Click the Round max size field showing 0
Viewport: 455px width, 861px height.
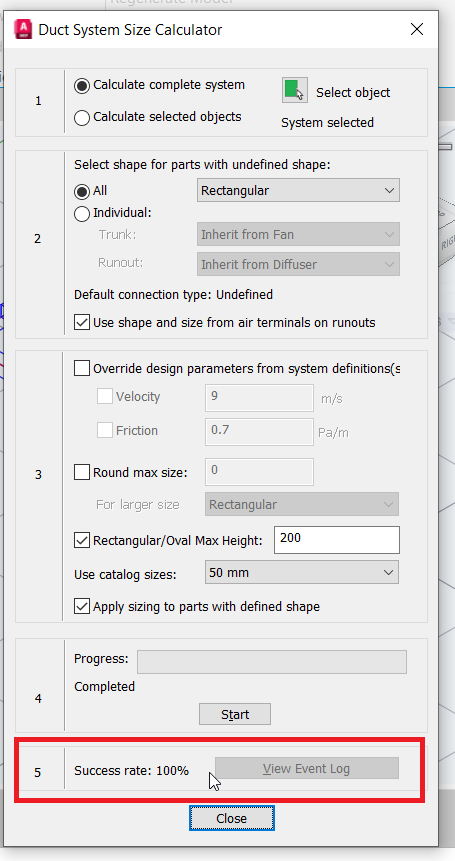pyautogui.click(x=260, y=472)
